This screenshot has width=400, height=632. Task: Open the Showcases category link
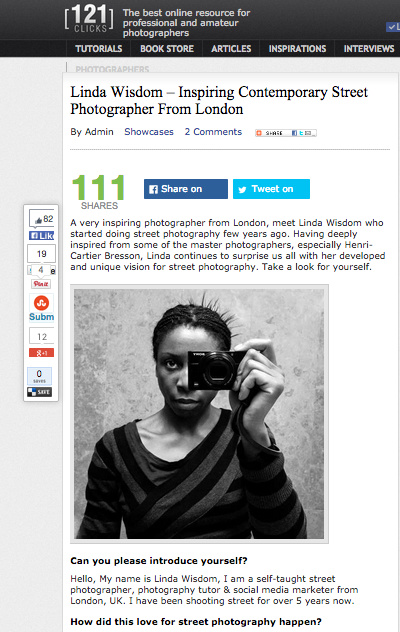click(x=149, y=132)
